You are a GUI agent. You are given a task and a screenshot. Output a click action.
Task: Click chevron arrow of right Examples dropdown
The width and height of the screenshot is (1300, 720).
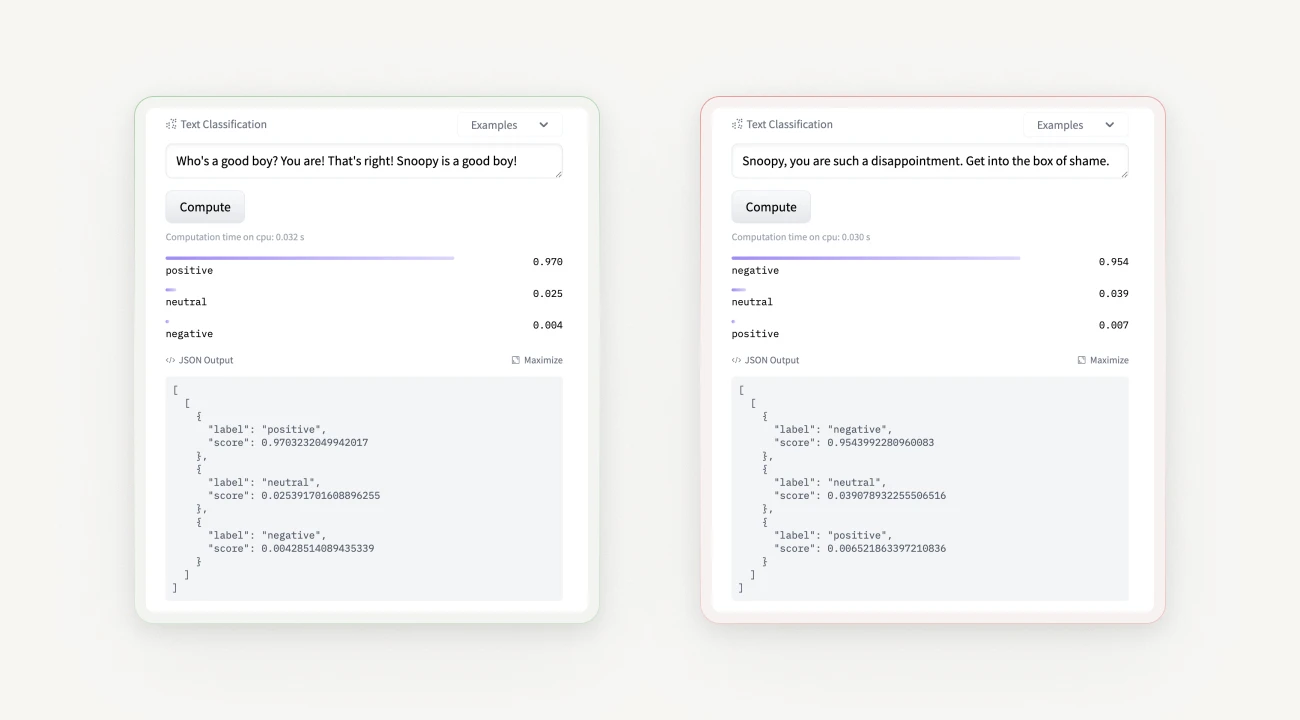pyautogui.click(x=1110, y=125)
